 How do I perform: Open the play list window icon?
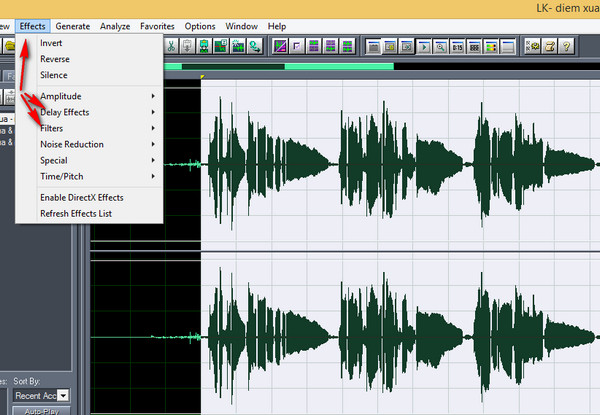click(x=407, y=47)
